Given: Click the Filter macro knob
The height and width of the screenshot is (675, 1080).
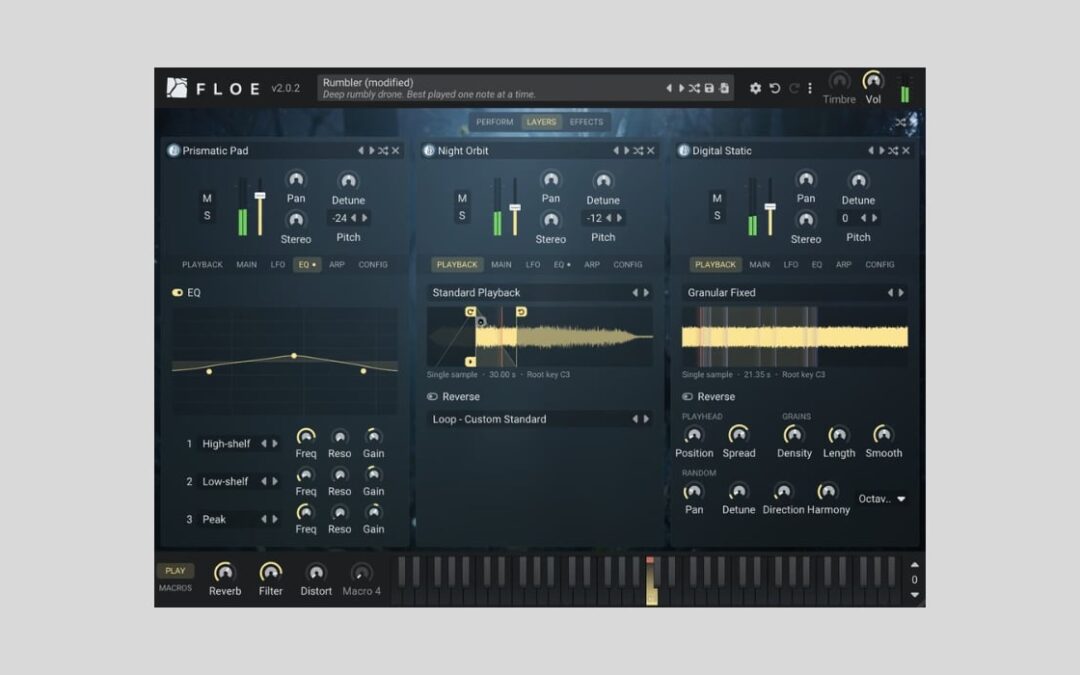Looking at the screenshot, I should click(271, 572).
